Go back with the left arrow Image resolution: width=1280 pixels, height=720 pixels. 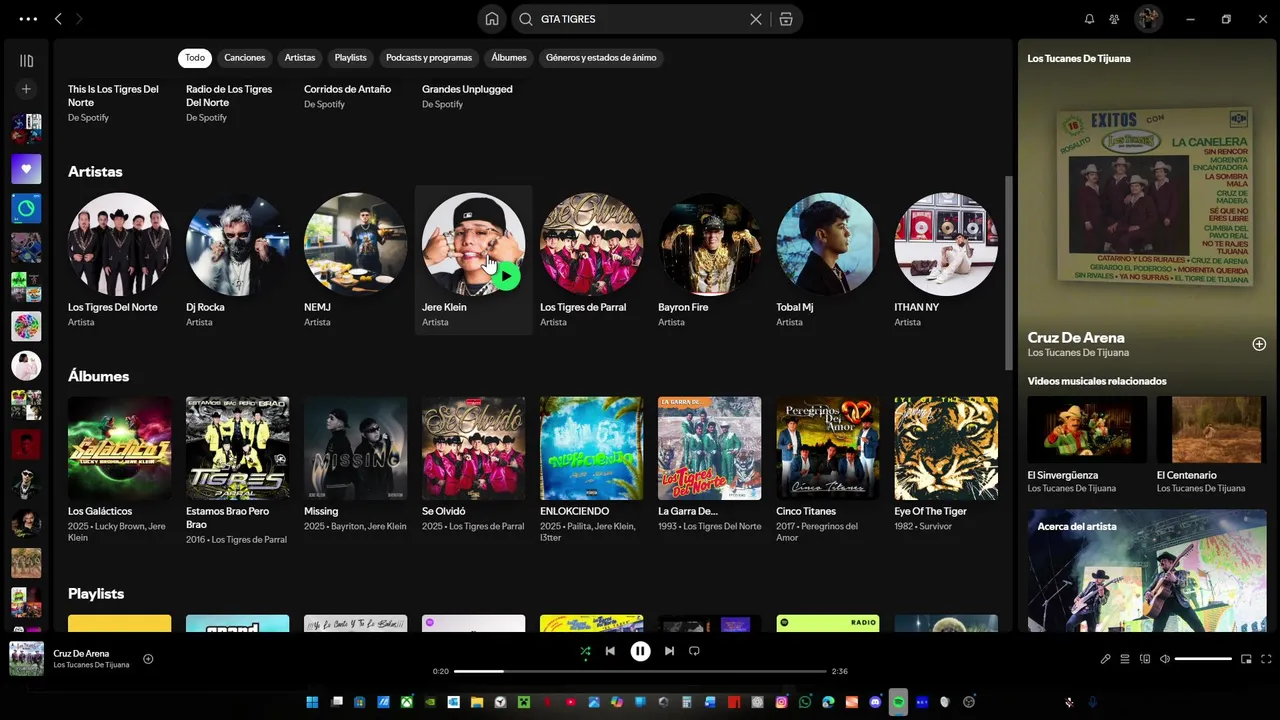coord(58,19)
